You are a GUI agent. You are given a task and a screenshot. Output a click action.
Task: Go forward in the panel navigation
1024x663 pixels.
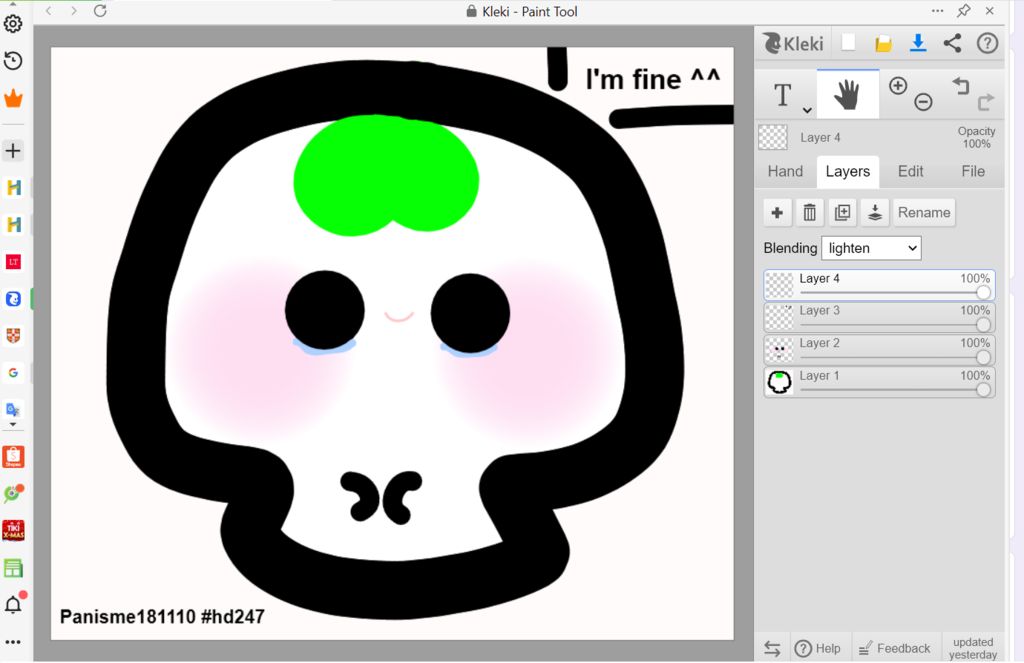coord(74,10)
